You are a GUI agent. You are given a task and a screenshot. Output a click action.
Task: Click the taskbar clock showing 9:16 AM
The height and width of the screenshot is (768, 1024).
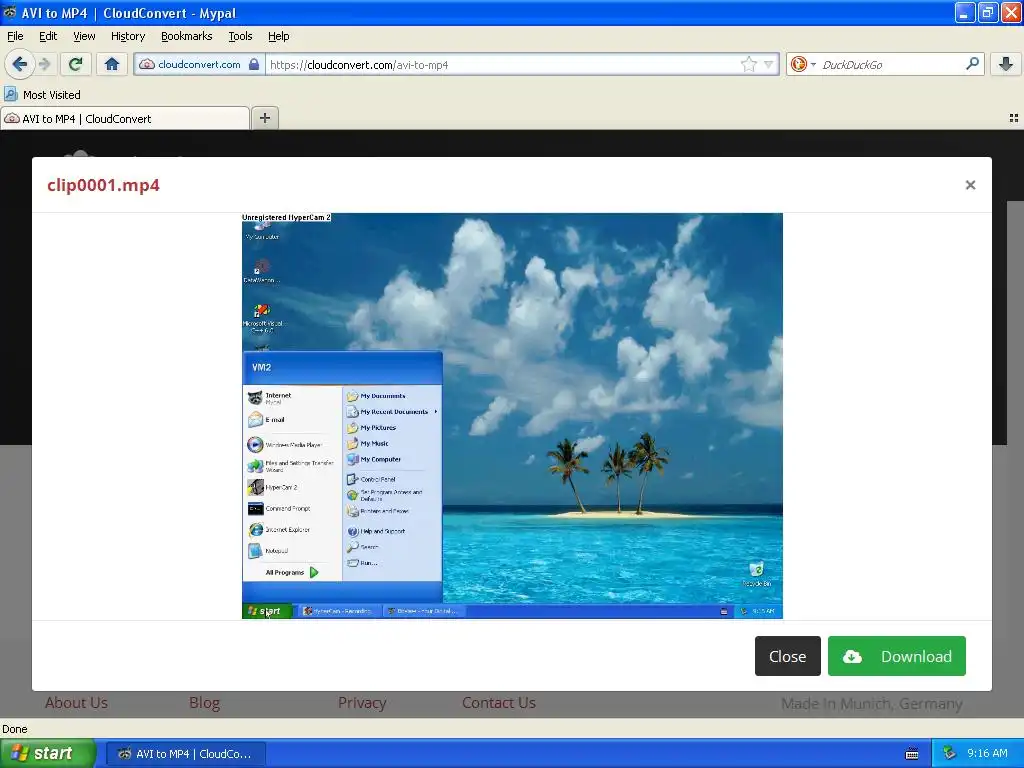tap(987, 753)
